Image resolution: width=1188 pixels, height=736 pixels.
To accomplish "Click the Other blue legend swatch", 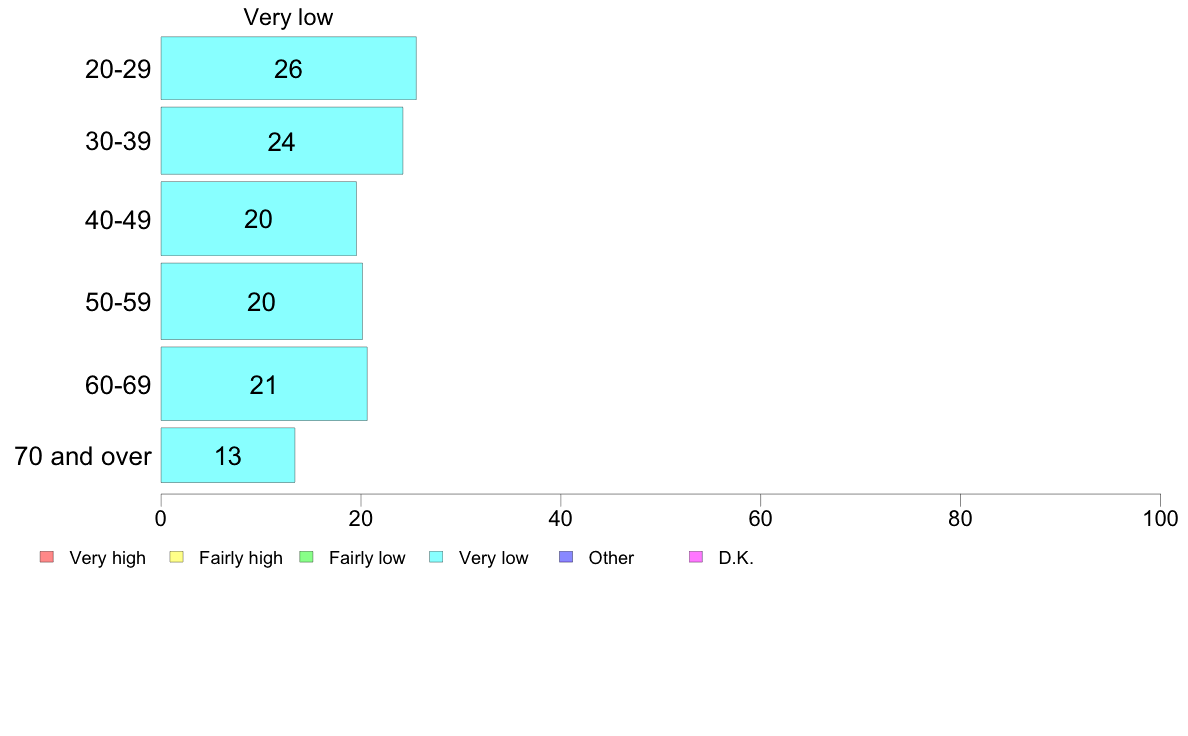I will (566, 557).
